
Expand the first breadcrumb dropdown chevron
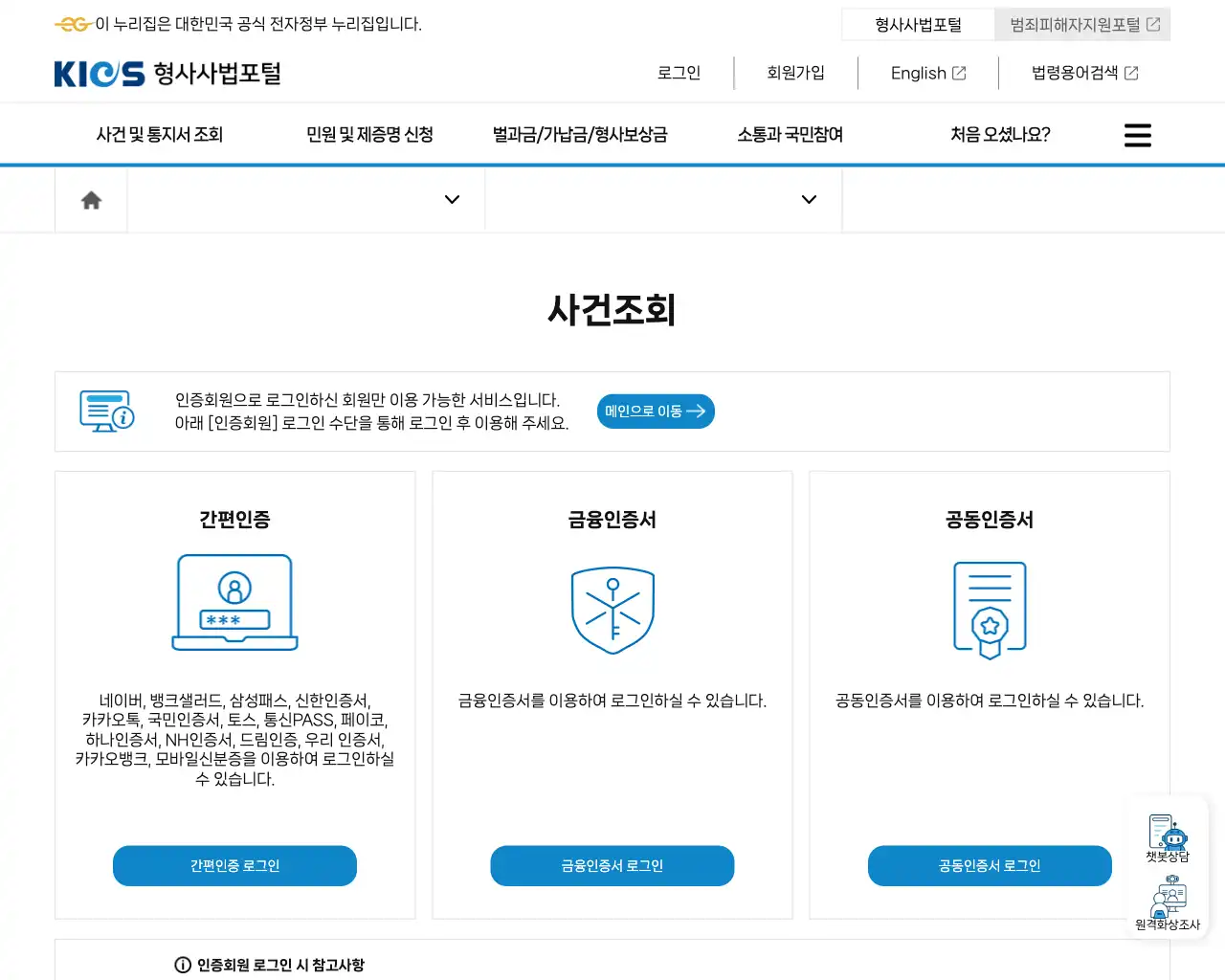point(453,200)
